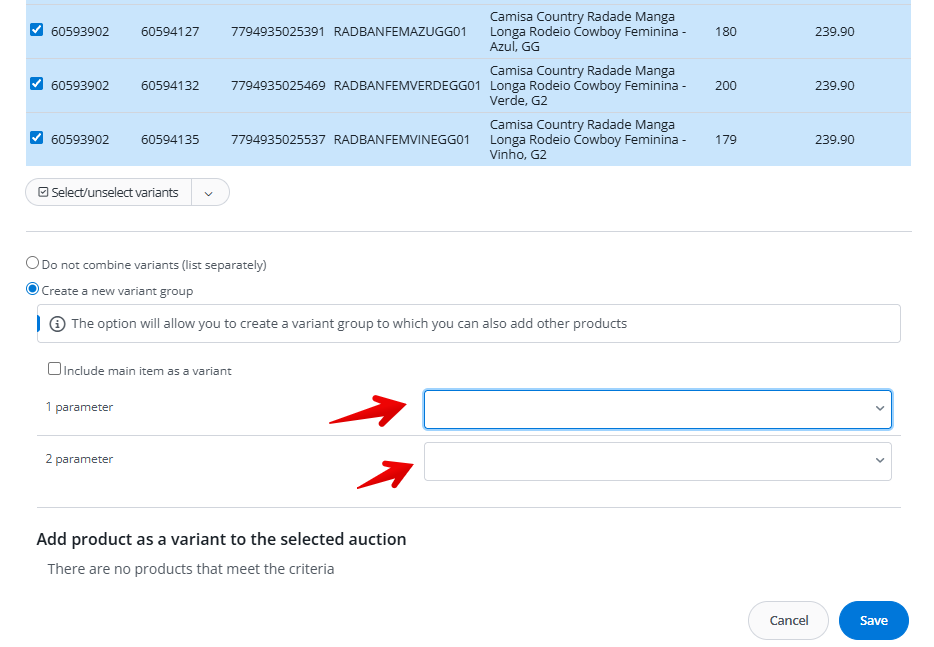Choose Create a new variant group
Screen dimensions: 934x647
tap(33, 289)
